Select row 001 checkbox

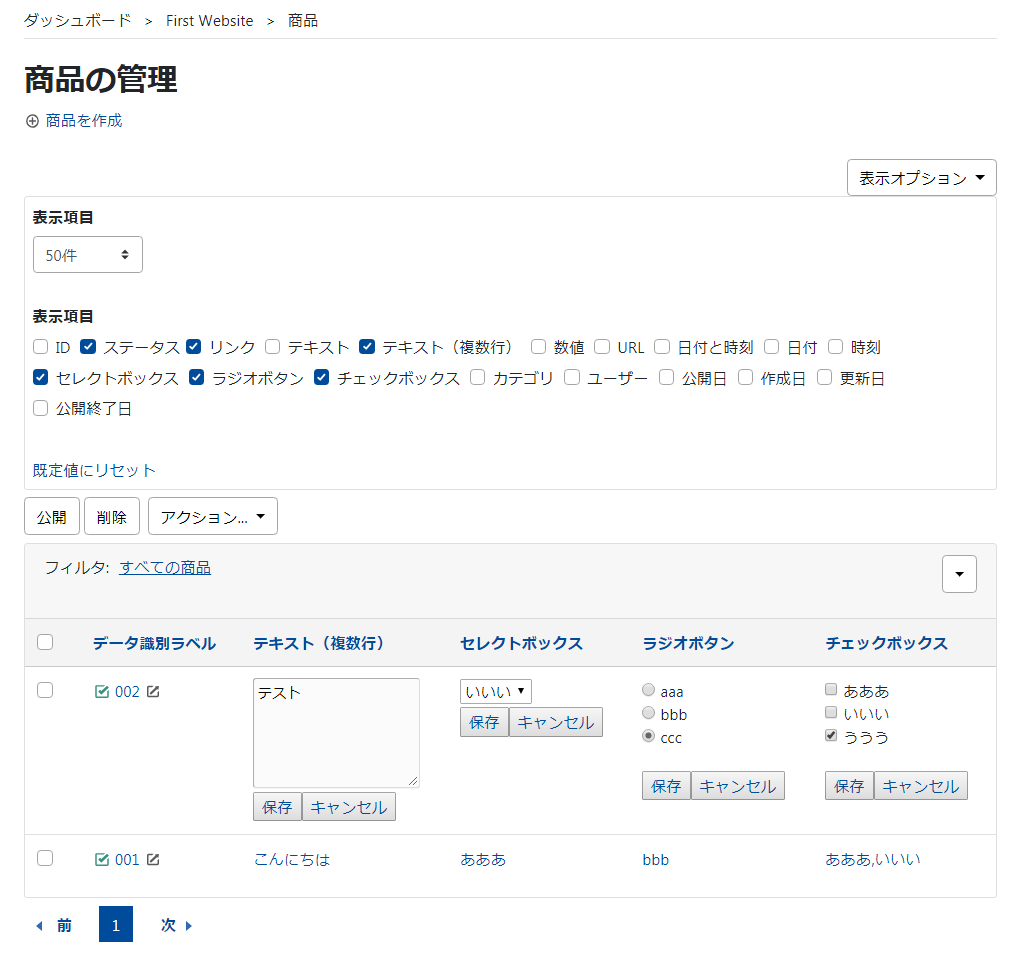45,858
